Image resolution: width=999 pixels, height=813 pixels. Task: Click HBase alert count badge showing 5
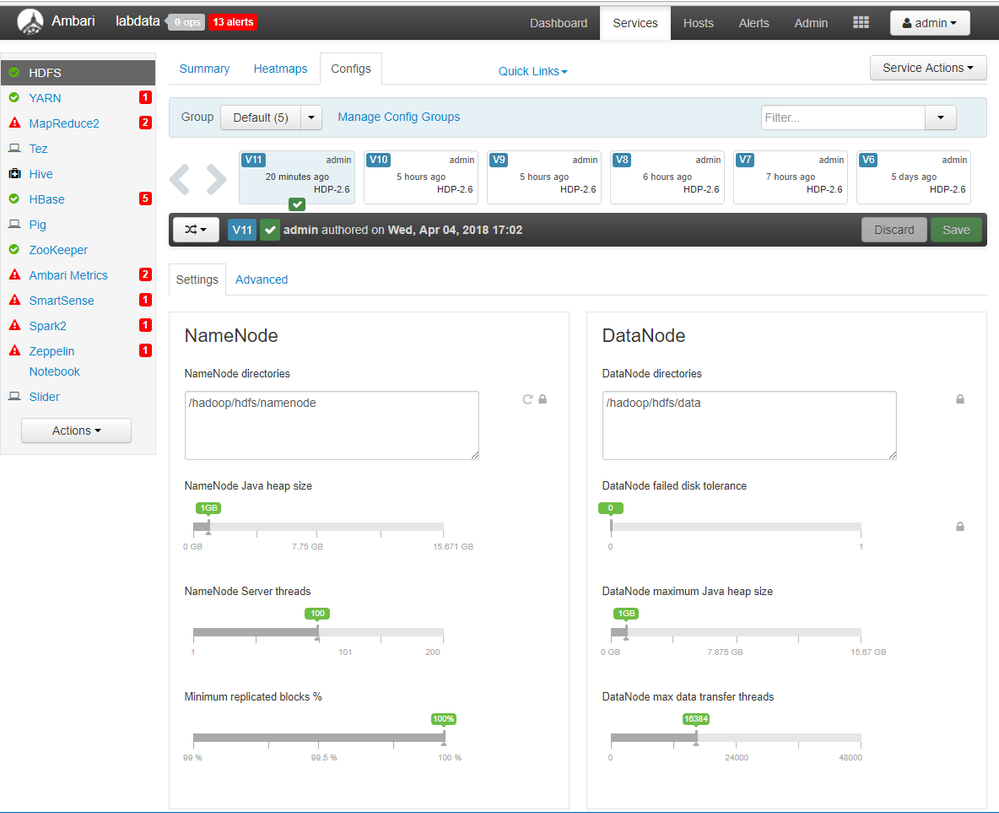pos(145,199)
